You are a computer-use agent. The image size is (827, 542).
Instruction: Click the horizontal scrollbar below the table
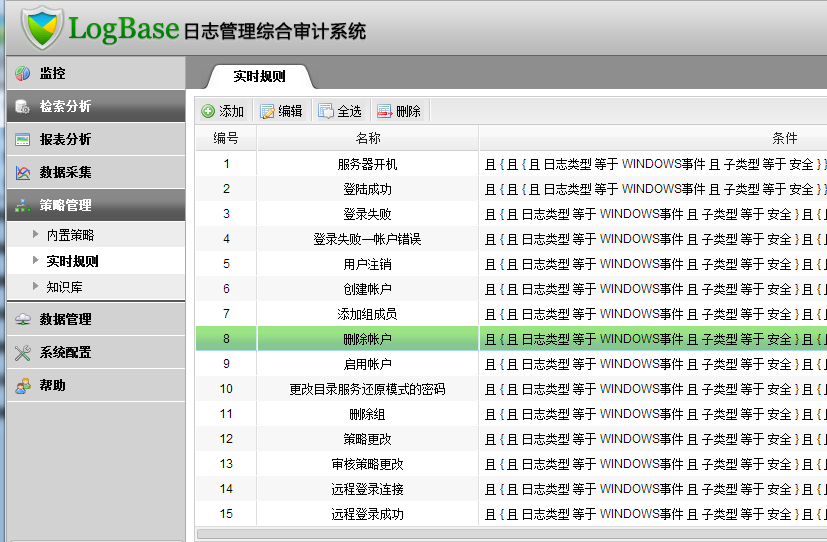pyautogui.click(x=512, y=534)
